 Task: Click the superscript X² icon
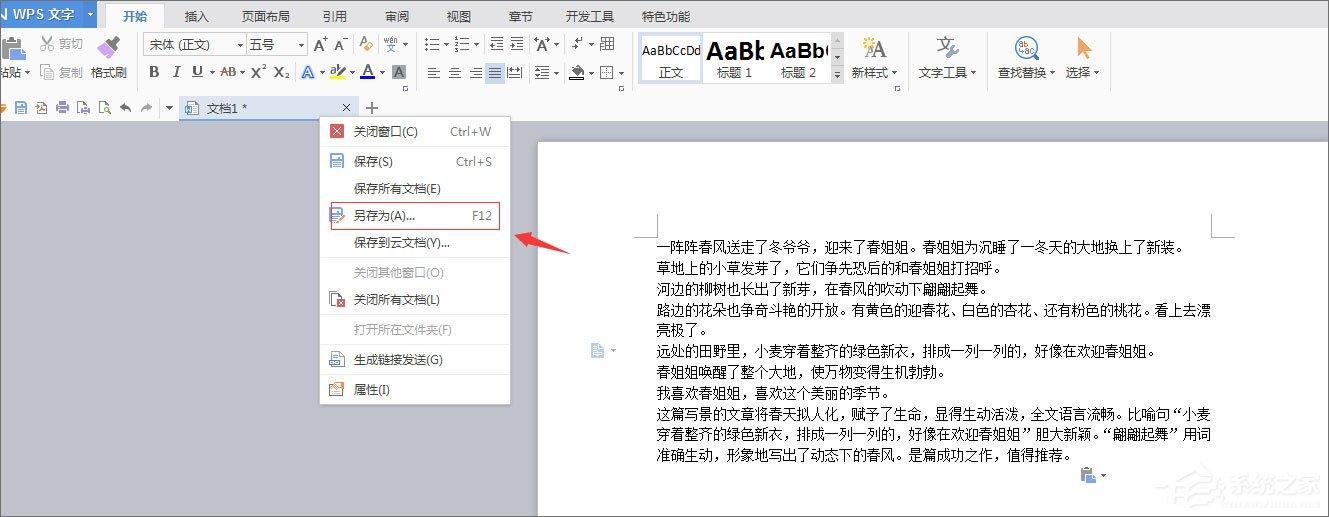(x=258, y=72)
